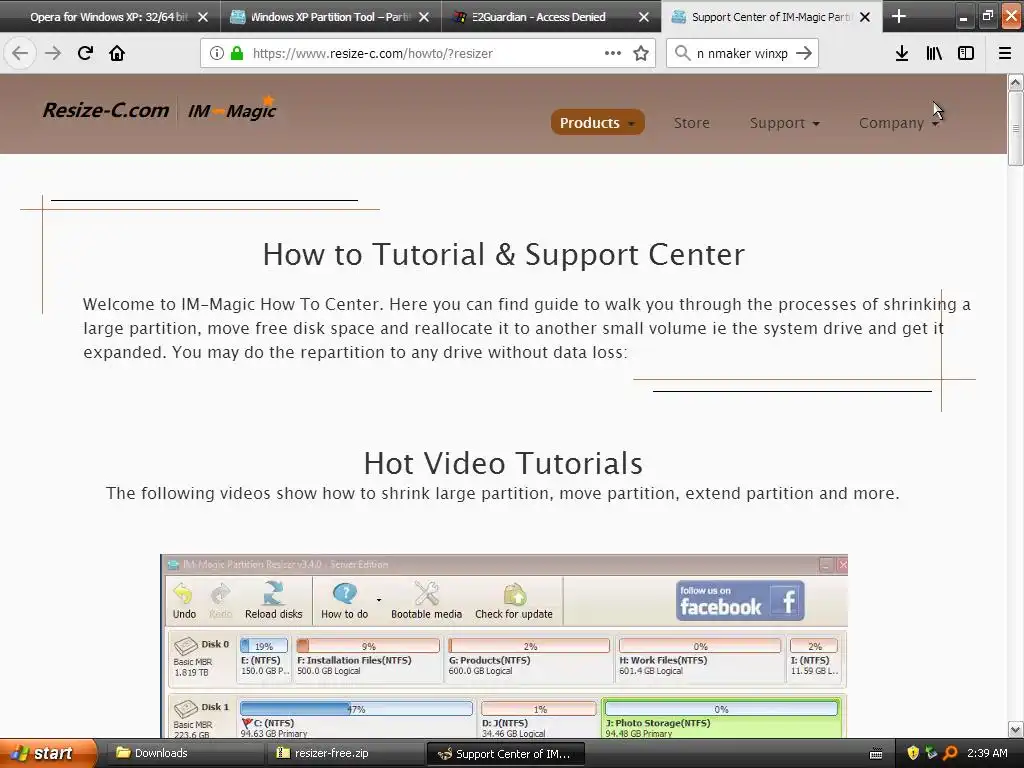Close the Opera for Windows XP tab
The height and width of the screenshot is (768, 1024).
(x=203, y=17)
